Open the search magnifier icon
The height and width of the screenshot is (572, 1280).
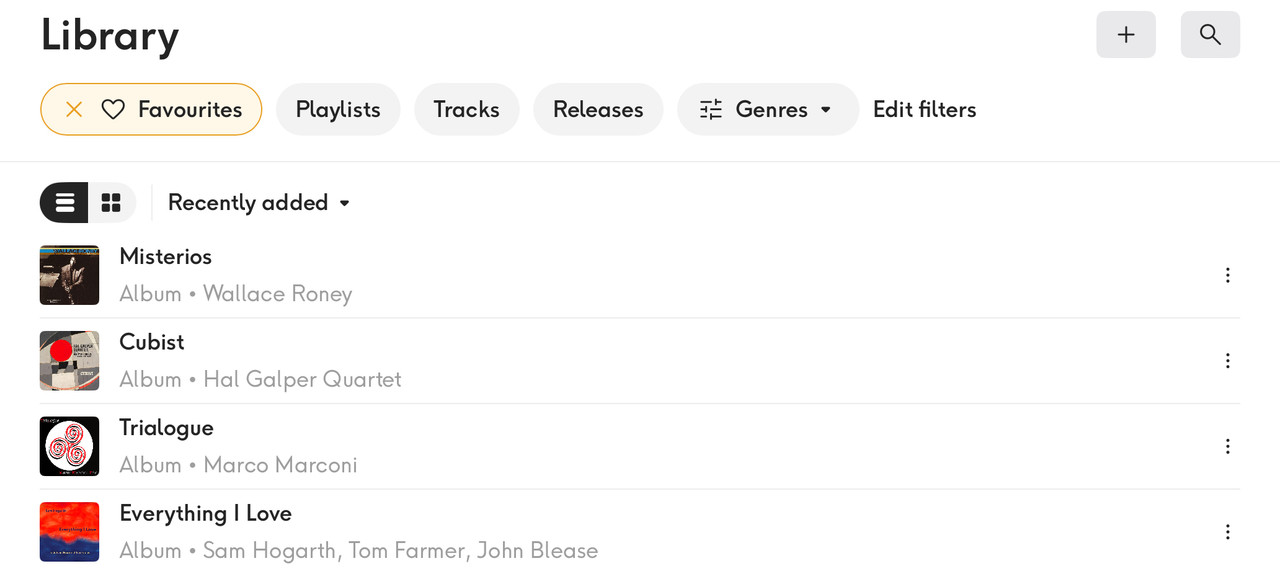tap(1210, 35)
